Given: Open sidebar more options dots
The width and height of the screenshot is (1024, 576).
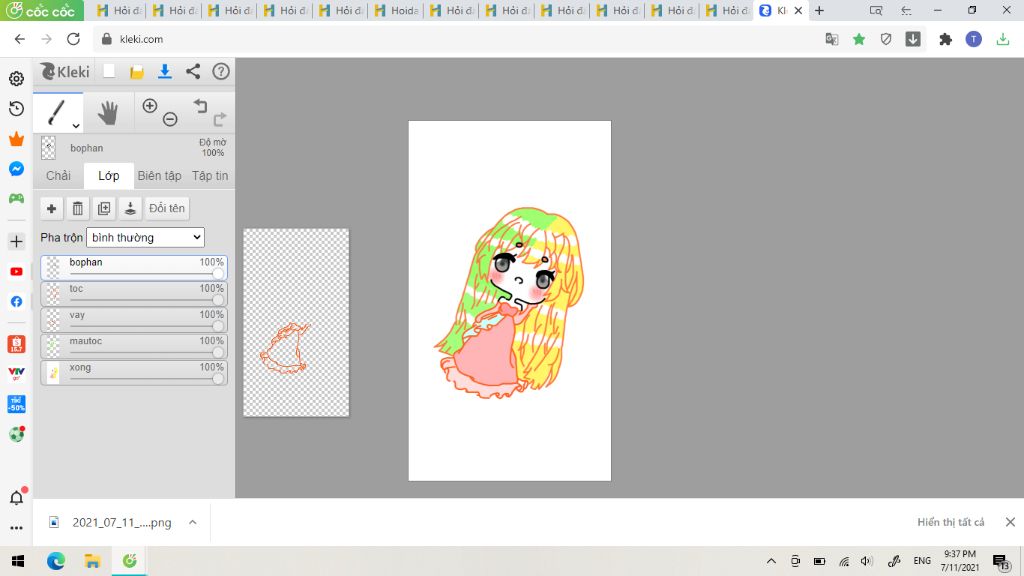Looking at the screenshot, I should [x=16, y=528].
